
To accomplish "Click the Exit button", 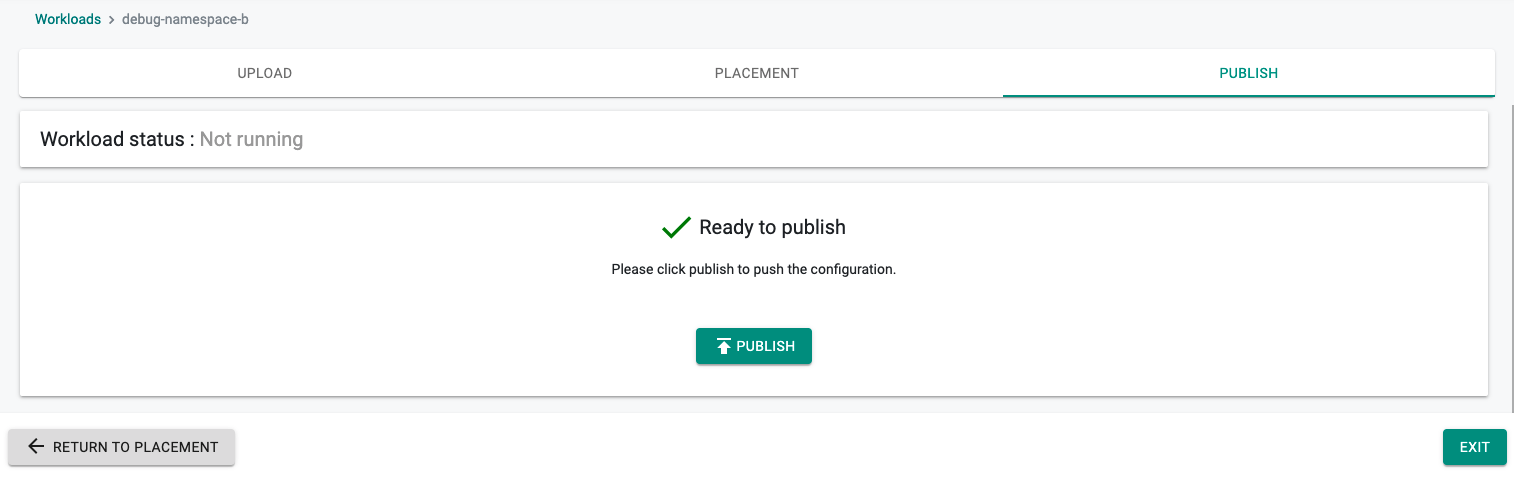I will click(x=1475, y=447).
